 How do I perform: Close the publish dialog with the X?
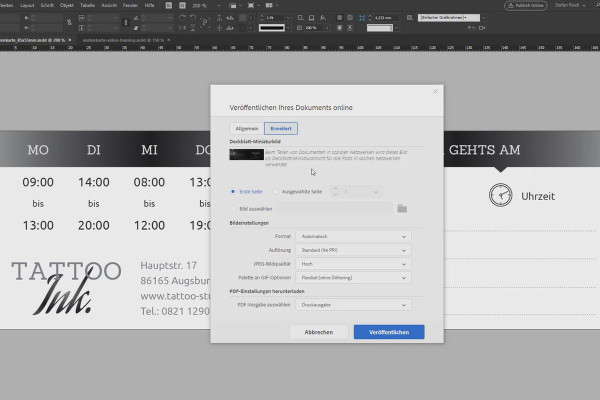[435, 91]
